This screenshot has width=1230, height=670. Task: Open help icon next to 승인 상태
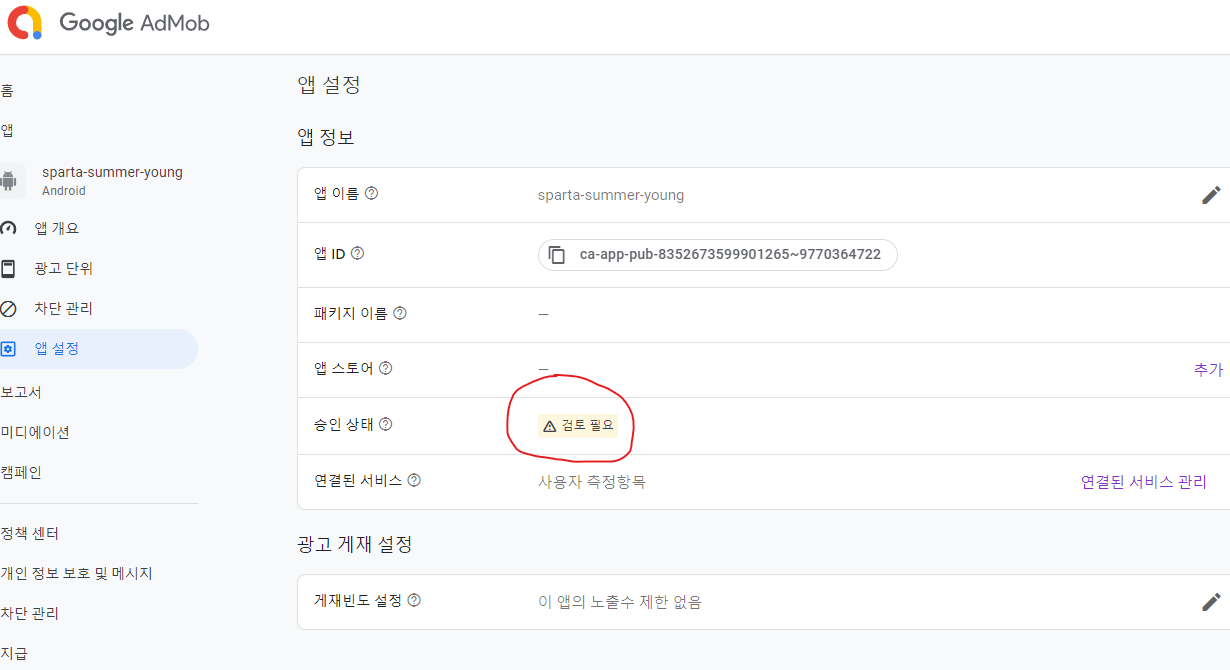click(x=386, y=424)
